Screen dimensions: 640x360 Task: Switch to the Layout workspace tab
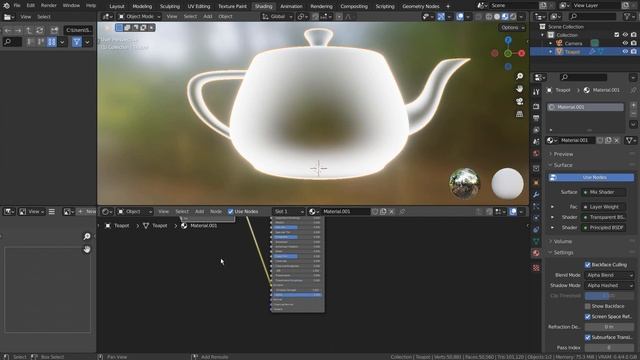tap(117, 6)
